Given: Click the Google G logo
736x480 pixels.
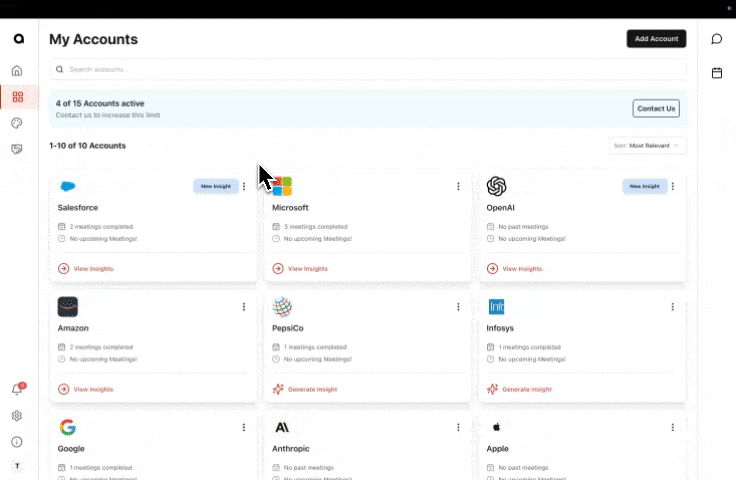Looking at the screenshot, I should [x=68, y=427].
